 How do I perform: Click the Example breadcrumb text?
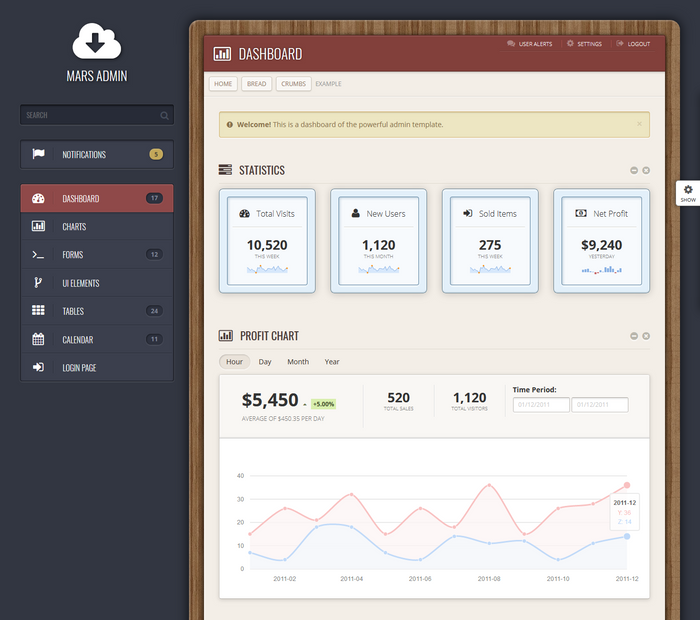point(328,83)
